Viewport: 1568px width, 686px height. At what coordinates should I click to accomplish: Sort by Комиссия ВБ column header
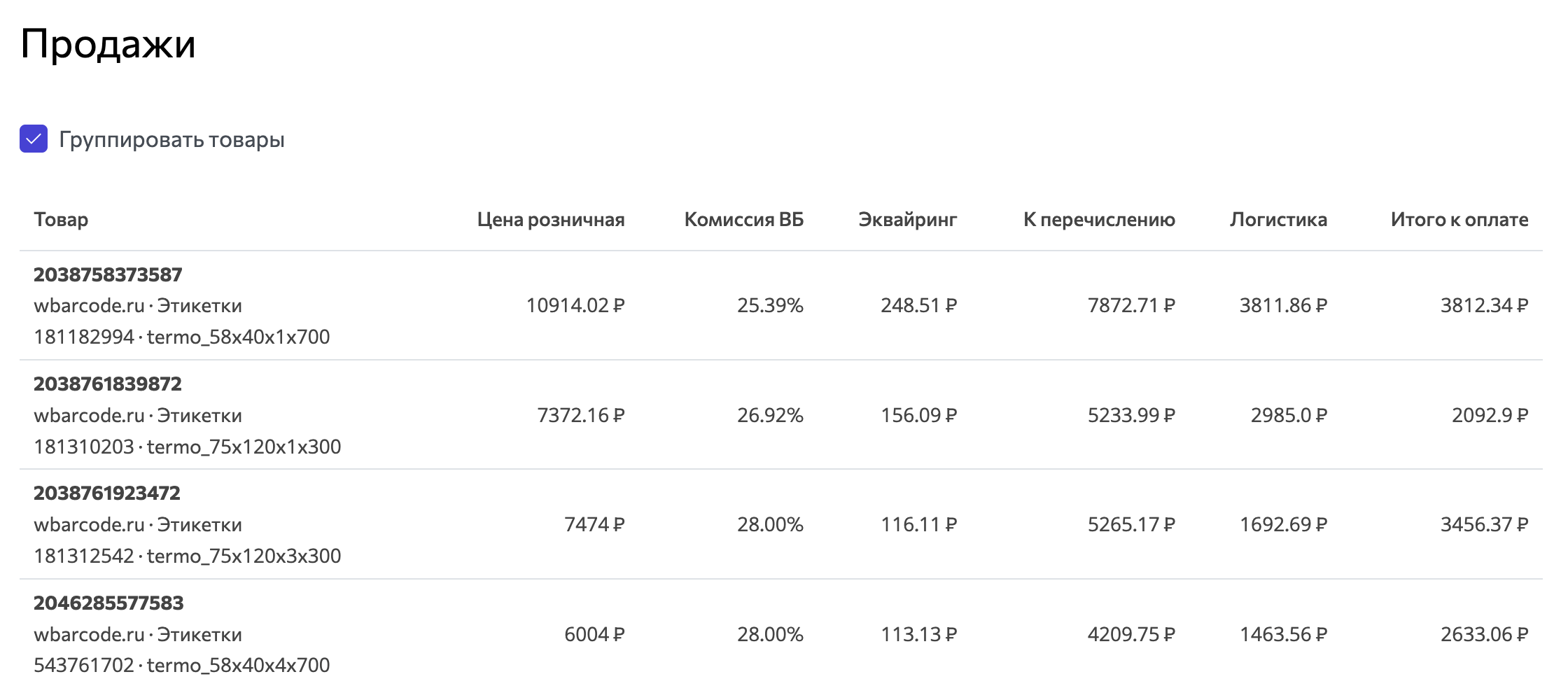(744, 219)
